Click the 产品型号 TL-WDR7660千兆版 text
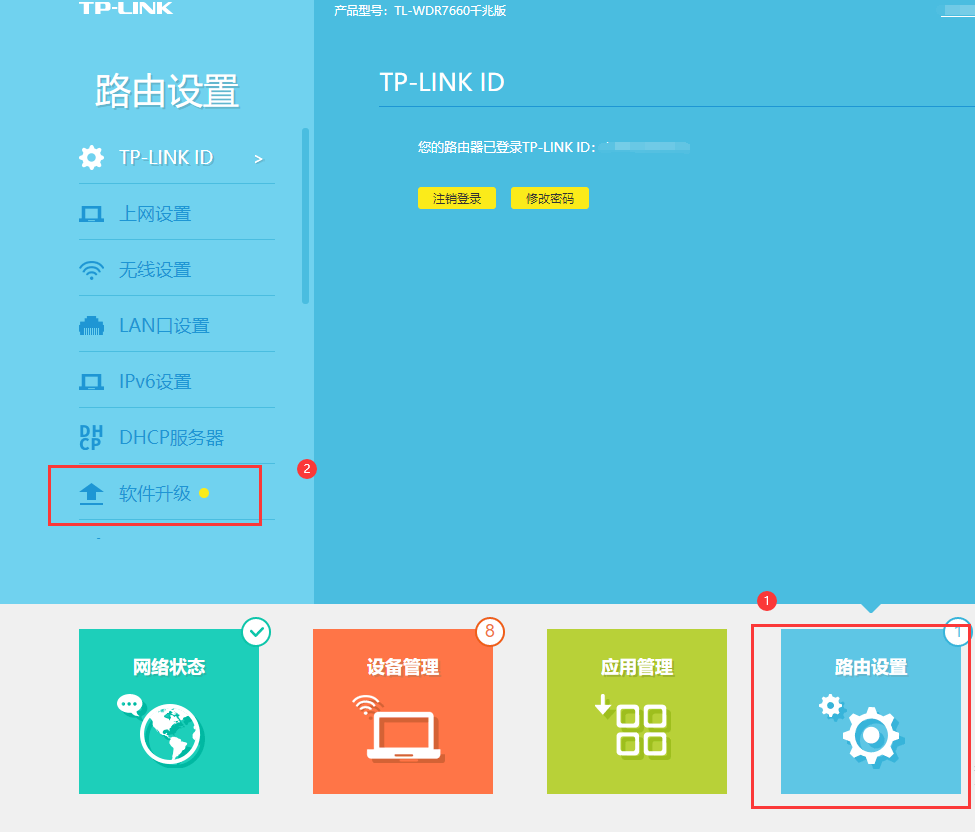This screenshot has height=832, width=975. 420,11
